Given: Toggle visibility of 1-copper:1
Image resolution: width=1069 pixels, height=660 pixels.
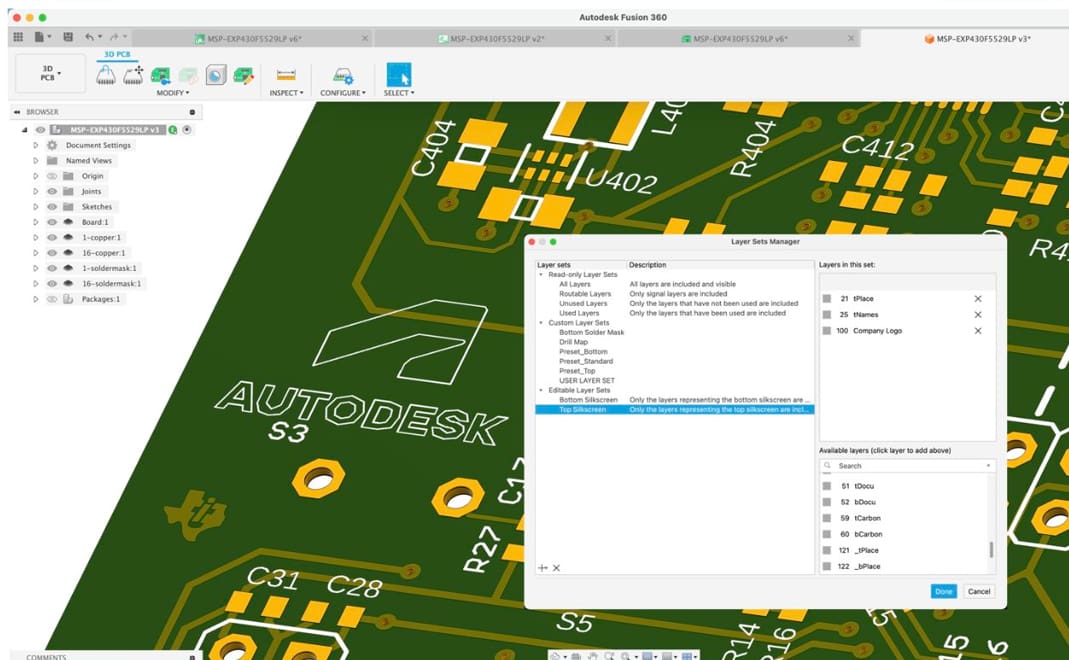Looking at the screenshot, I should [52, 237].
